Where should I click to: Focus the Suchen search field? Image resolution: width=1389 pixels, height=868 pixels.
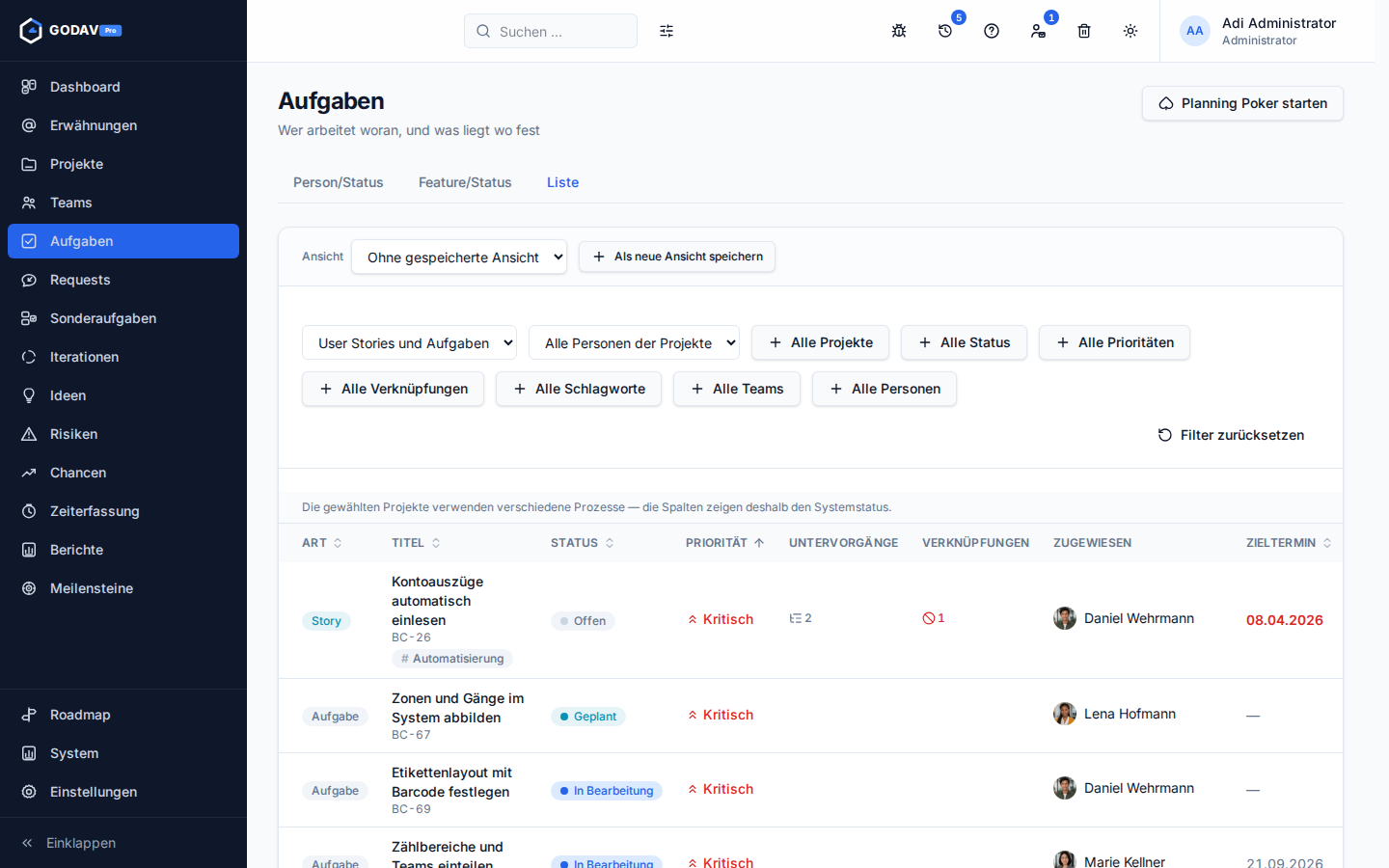(551, 31)
